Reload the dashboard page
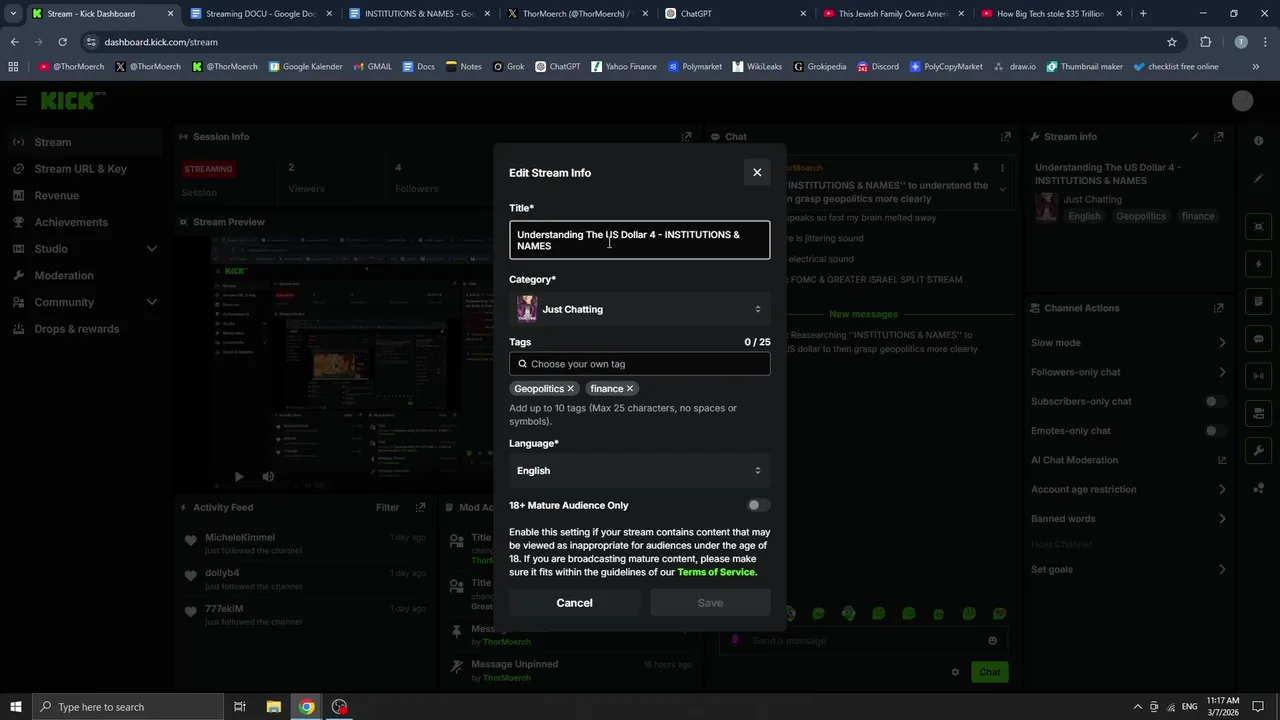This screenshot has width=1280, height=720. coord(62,42)
